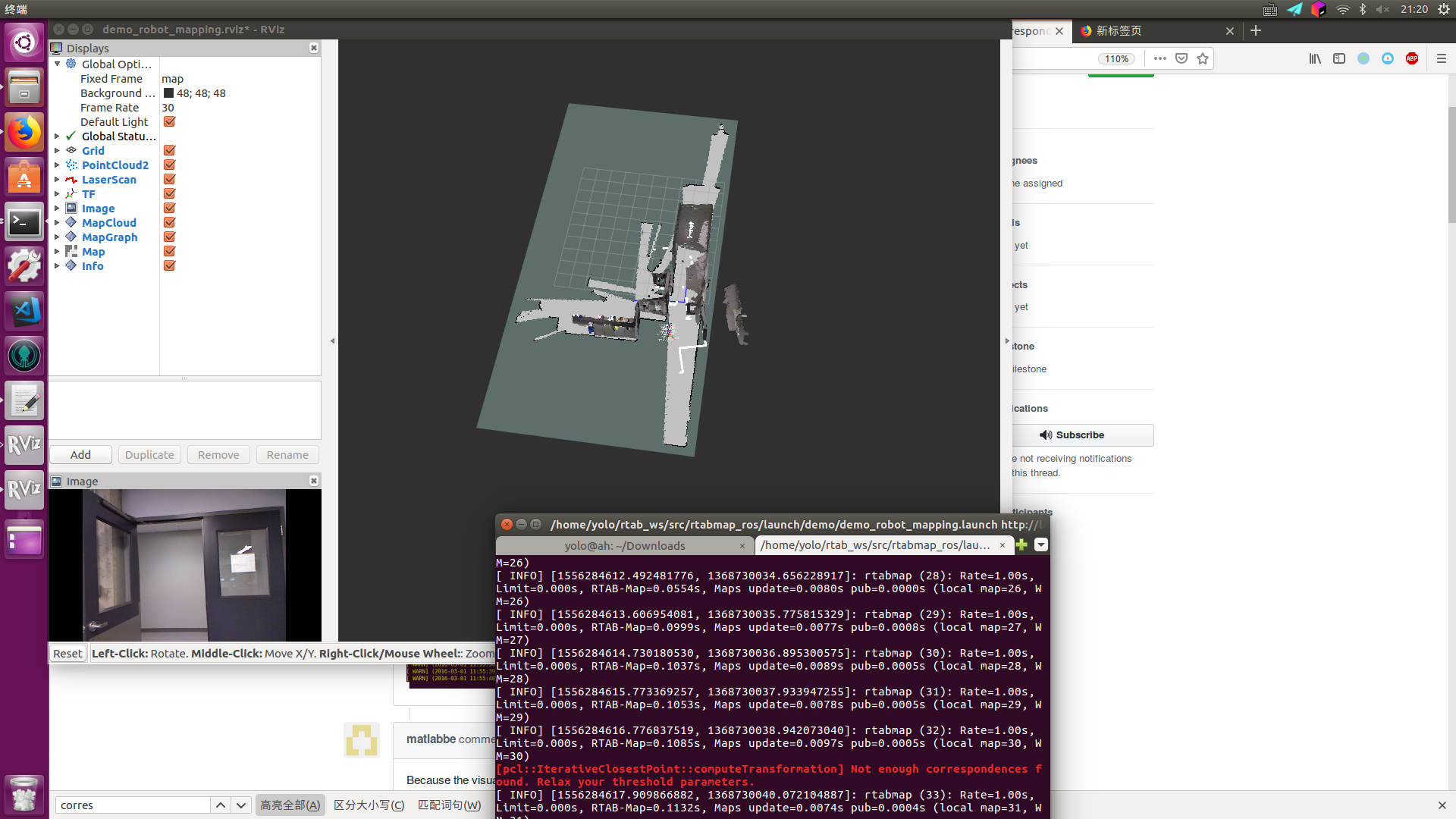Collapse the Global Options section
The image size is (1456, 819).
(57, 64)
